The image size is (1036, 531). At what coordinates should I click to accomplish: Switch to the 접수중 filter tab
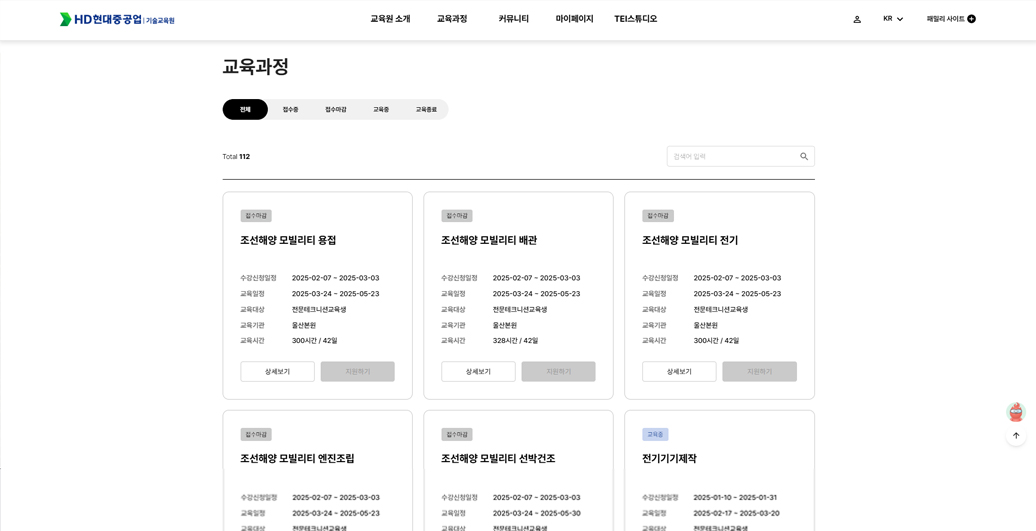(x=290, y=109)
